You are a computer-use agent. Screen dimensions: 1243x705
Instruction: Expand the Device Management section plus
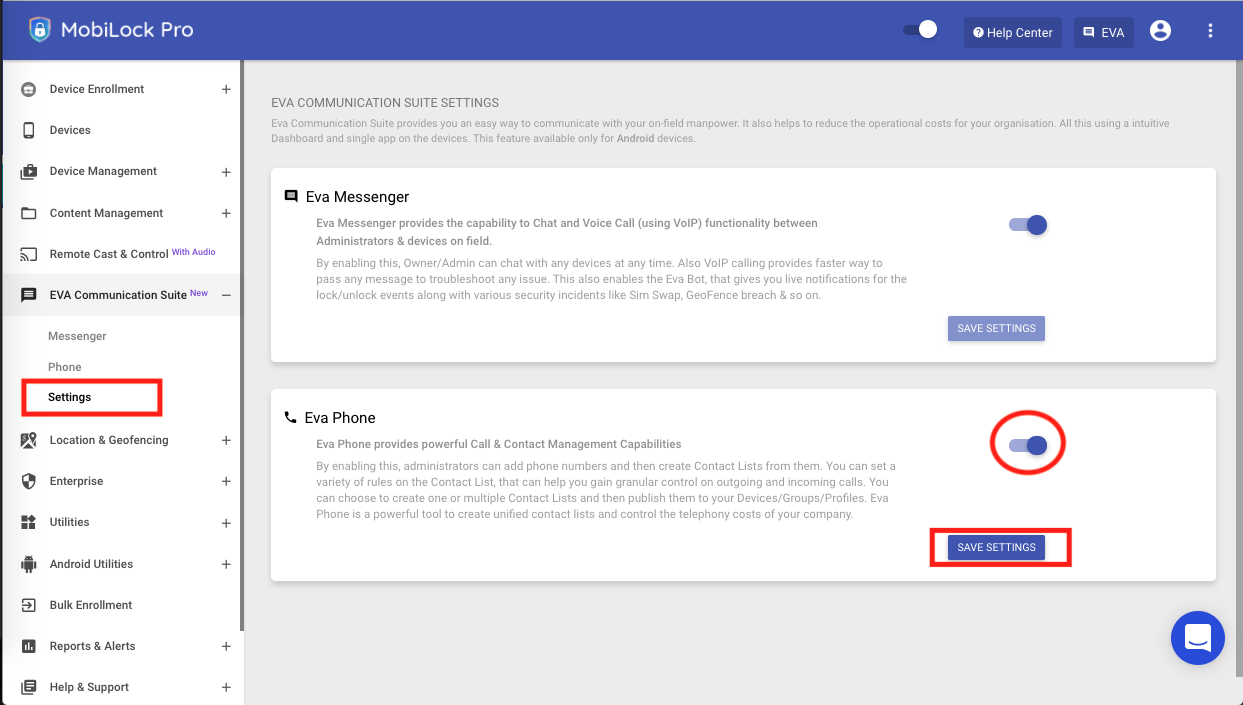coord(226,172)
